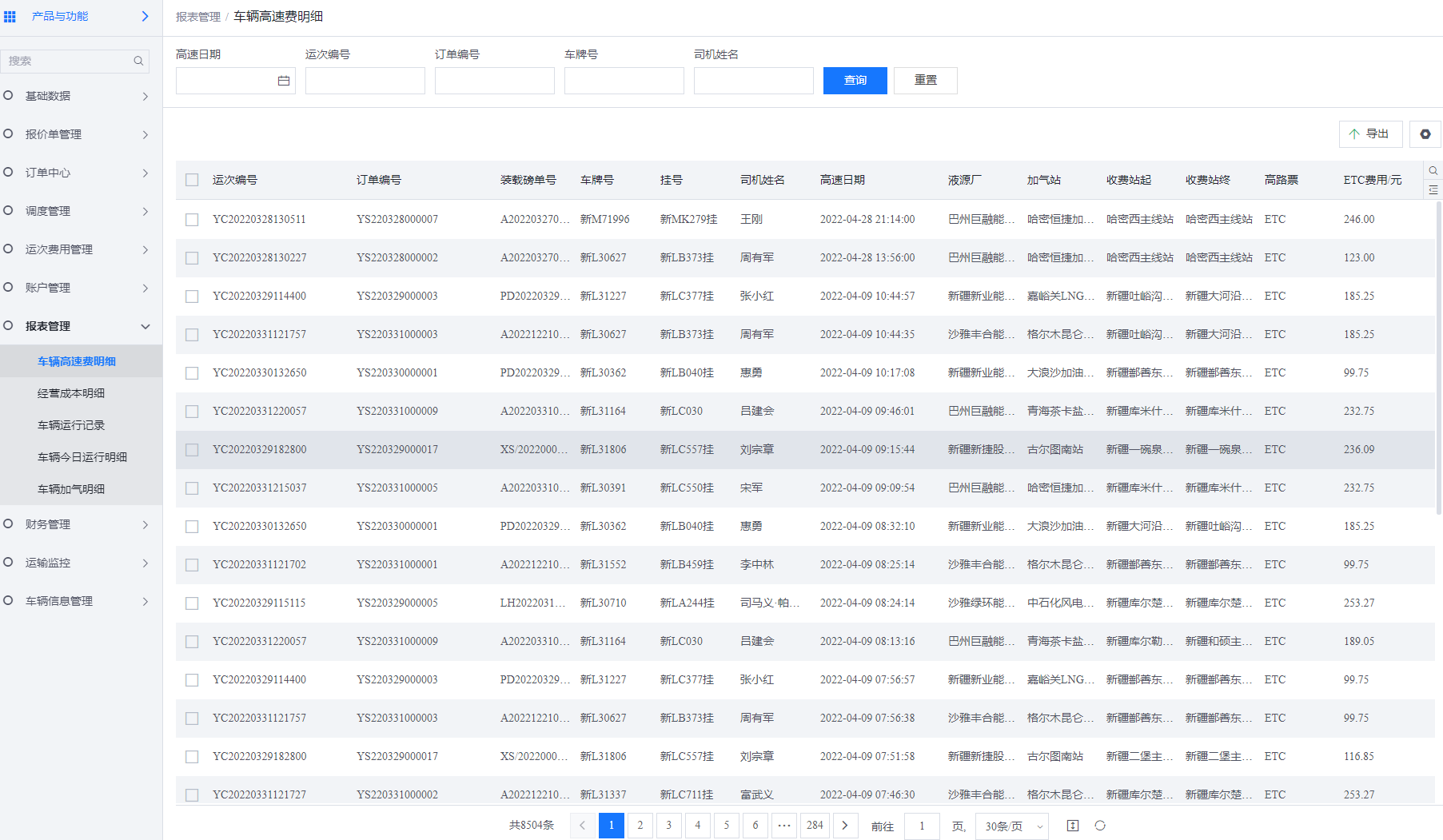1443x840 pixels.
Task: Click trailer number 新LA244挂
Action: coord(687,603)
